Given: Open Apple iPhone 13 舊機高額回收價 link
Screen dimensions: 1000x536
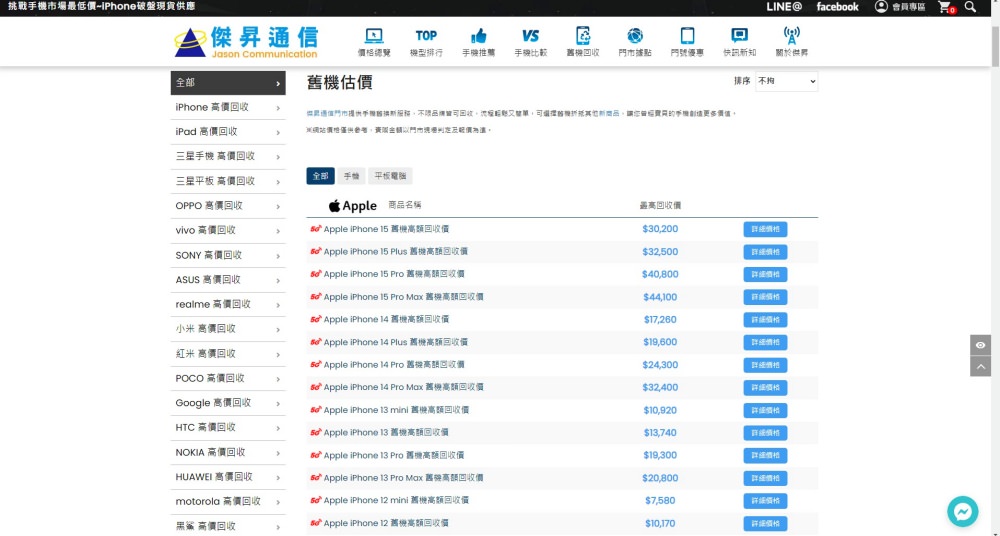Looking at the screenshot, I should 386,433.
